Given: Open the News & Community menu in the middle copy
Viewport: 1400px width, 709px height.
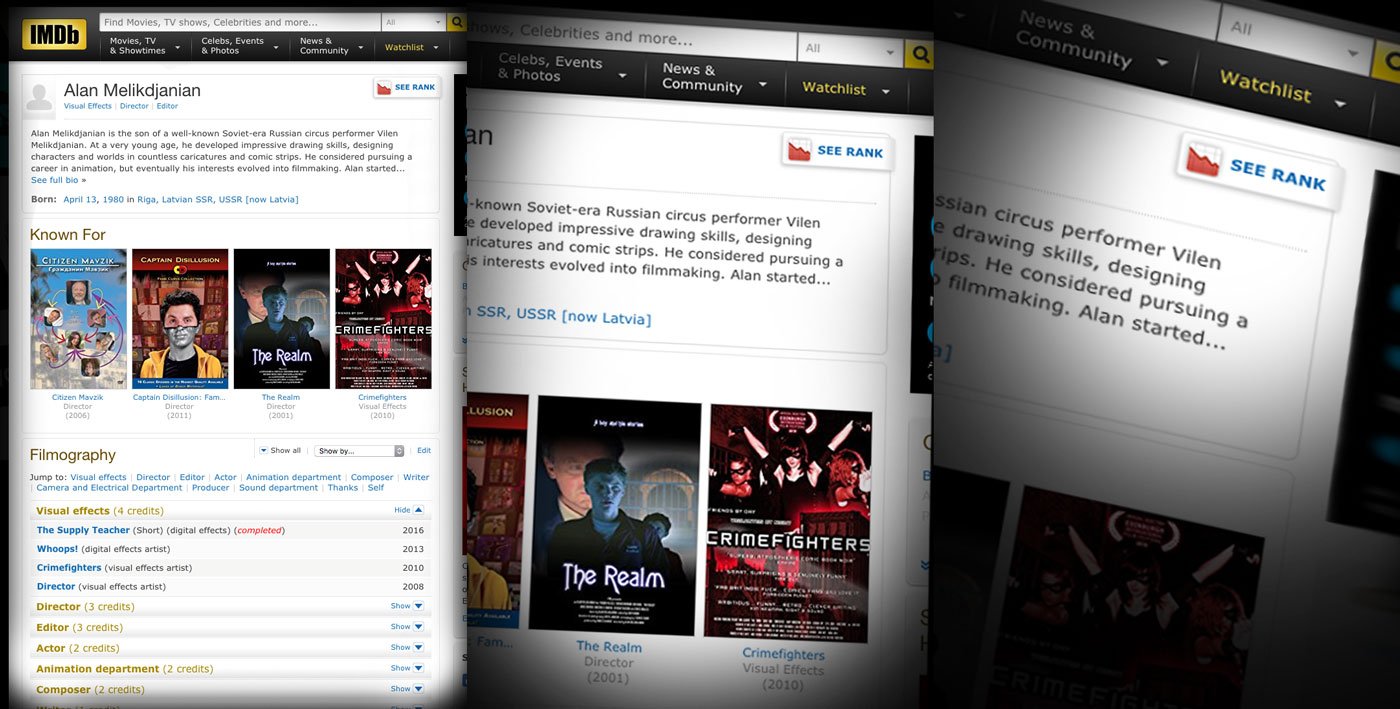Looking at the screenshot, I should pos(713,77).
